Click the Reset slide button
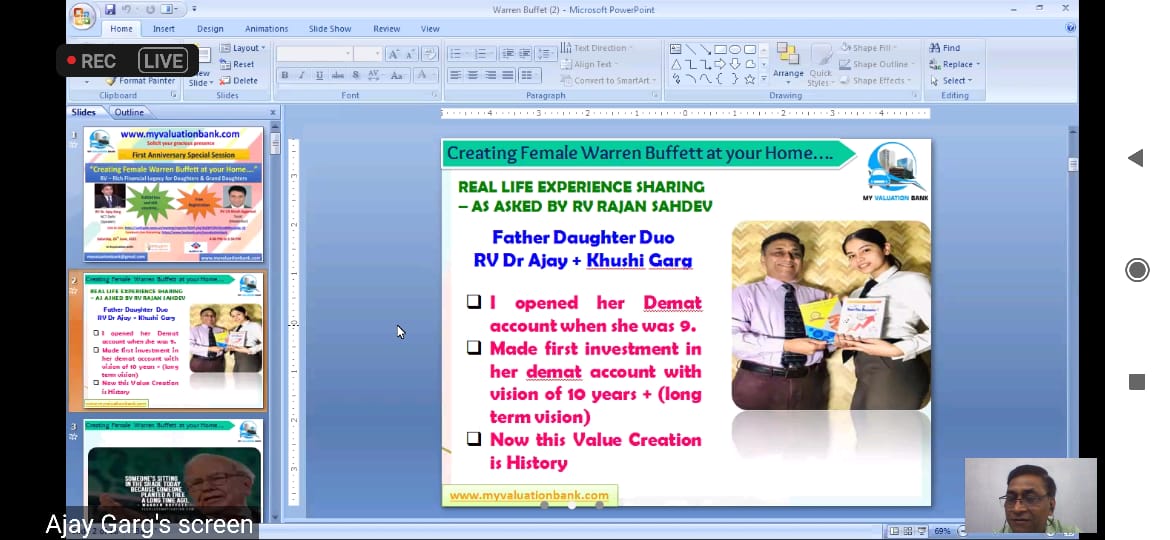 pos(237,64)
